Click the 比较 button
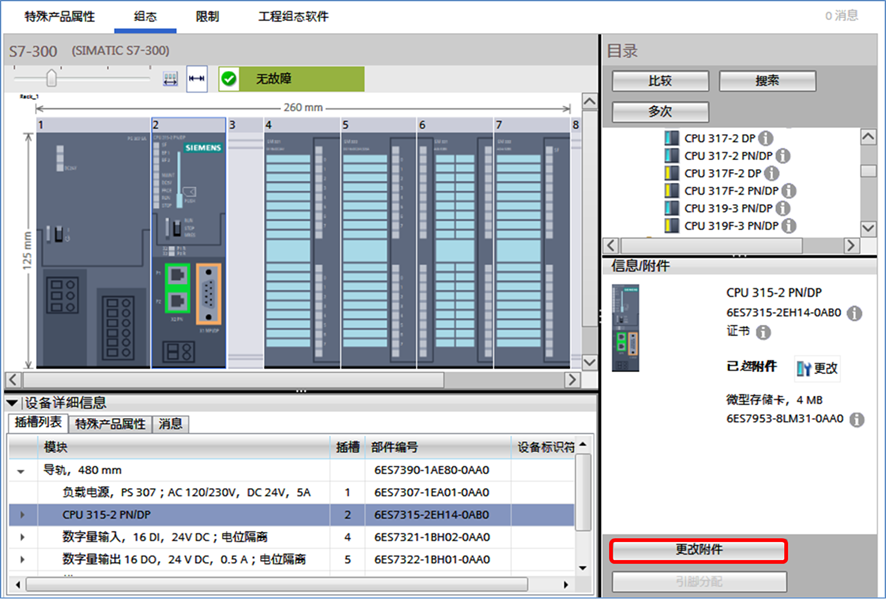The width and height of the screenshot is (886, 599). point(660,81)
